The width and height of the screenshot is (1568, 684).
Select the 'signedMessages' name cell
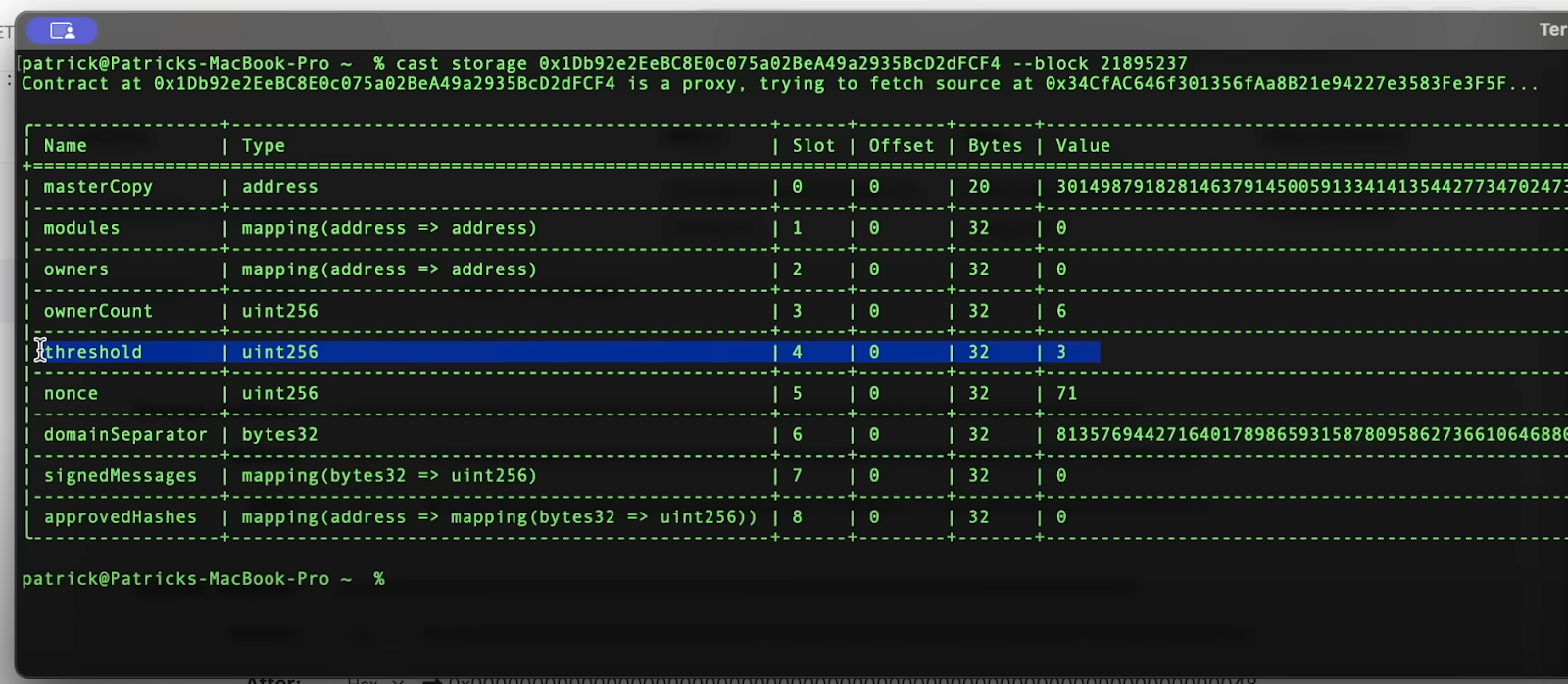121,475
